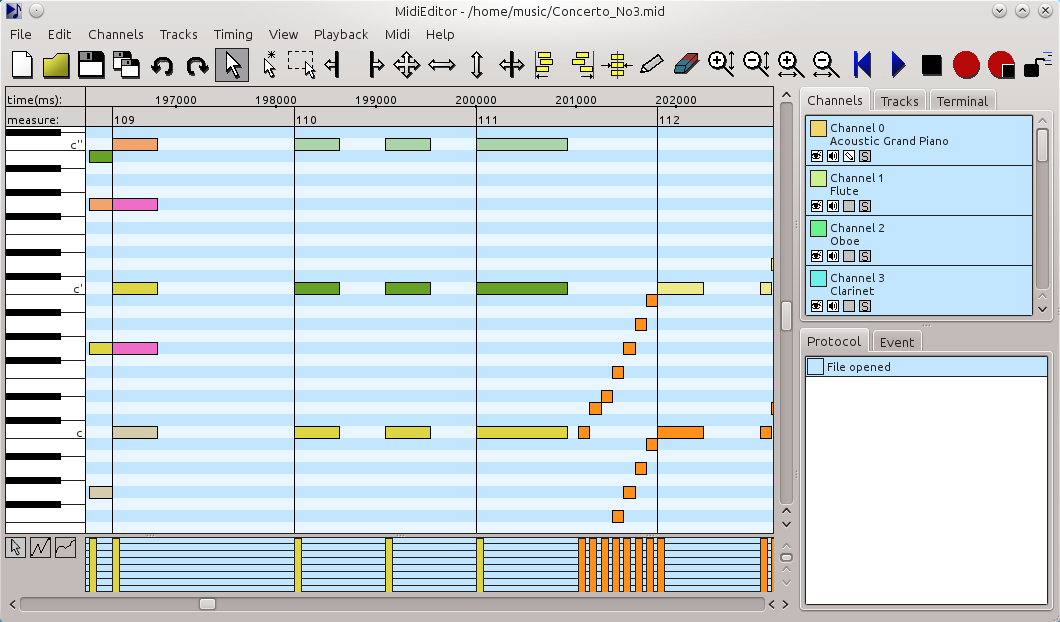Open the Channels menu in menu bar
This screenshot has height=622, width=1060.
[116, 34]
